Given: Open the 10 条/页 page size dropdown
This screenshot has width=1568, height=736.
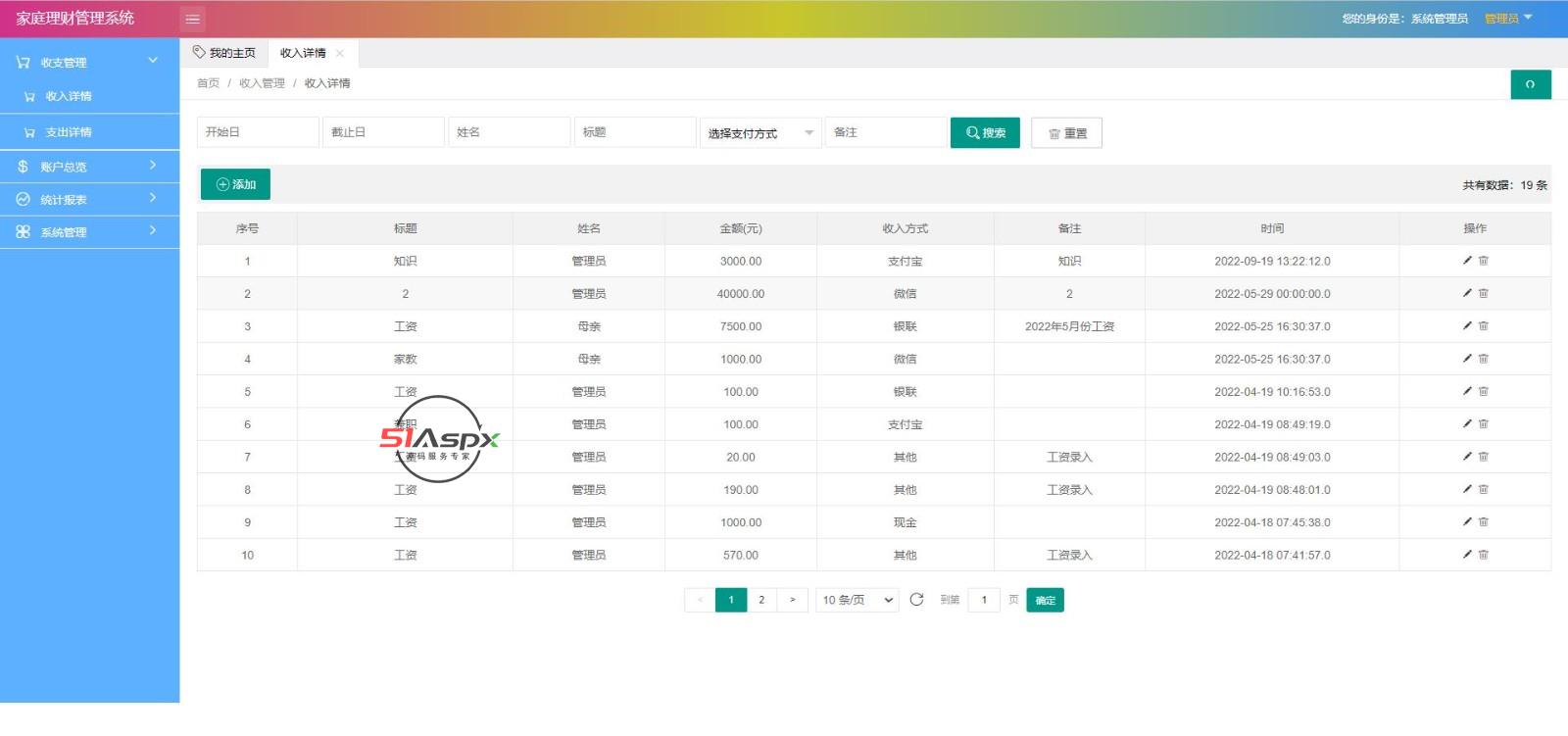Looking at the screenshot, I should pyautogui.click(x=857, y=600).
